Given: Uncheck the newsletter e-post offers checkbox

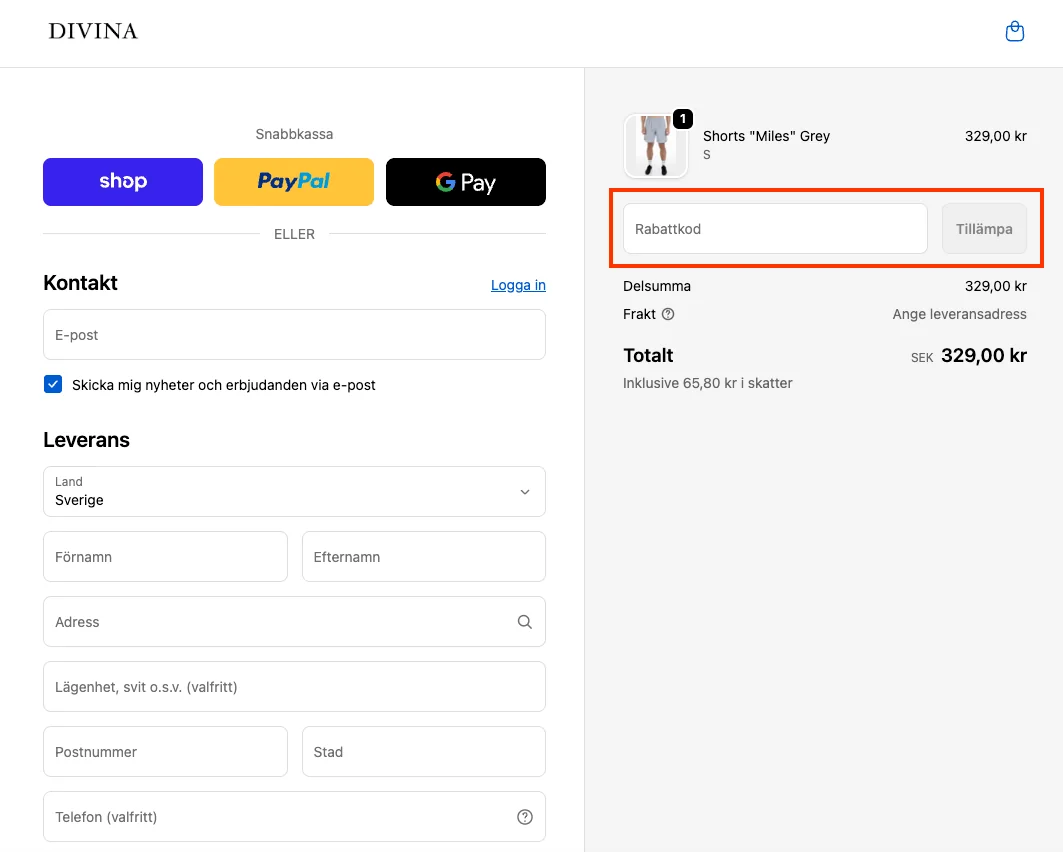Looking at the screenshot, I should tap(53, 384).
